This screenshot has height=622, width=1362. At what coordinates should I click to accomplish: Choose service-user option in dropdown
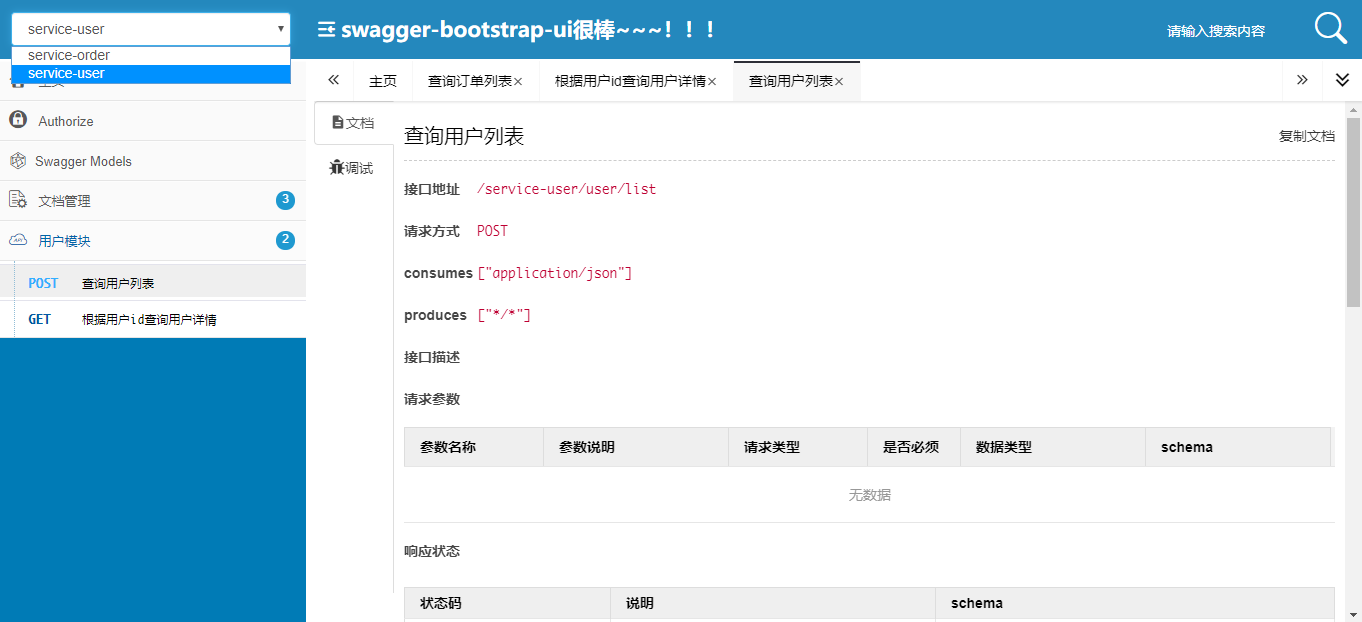pyautogui.click(x=66, y=74)
